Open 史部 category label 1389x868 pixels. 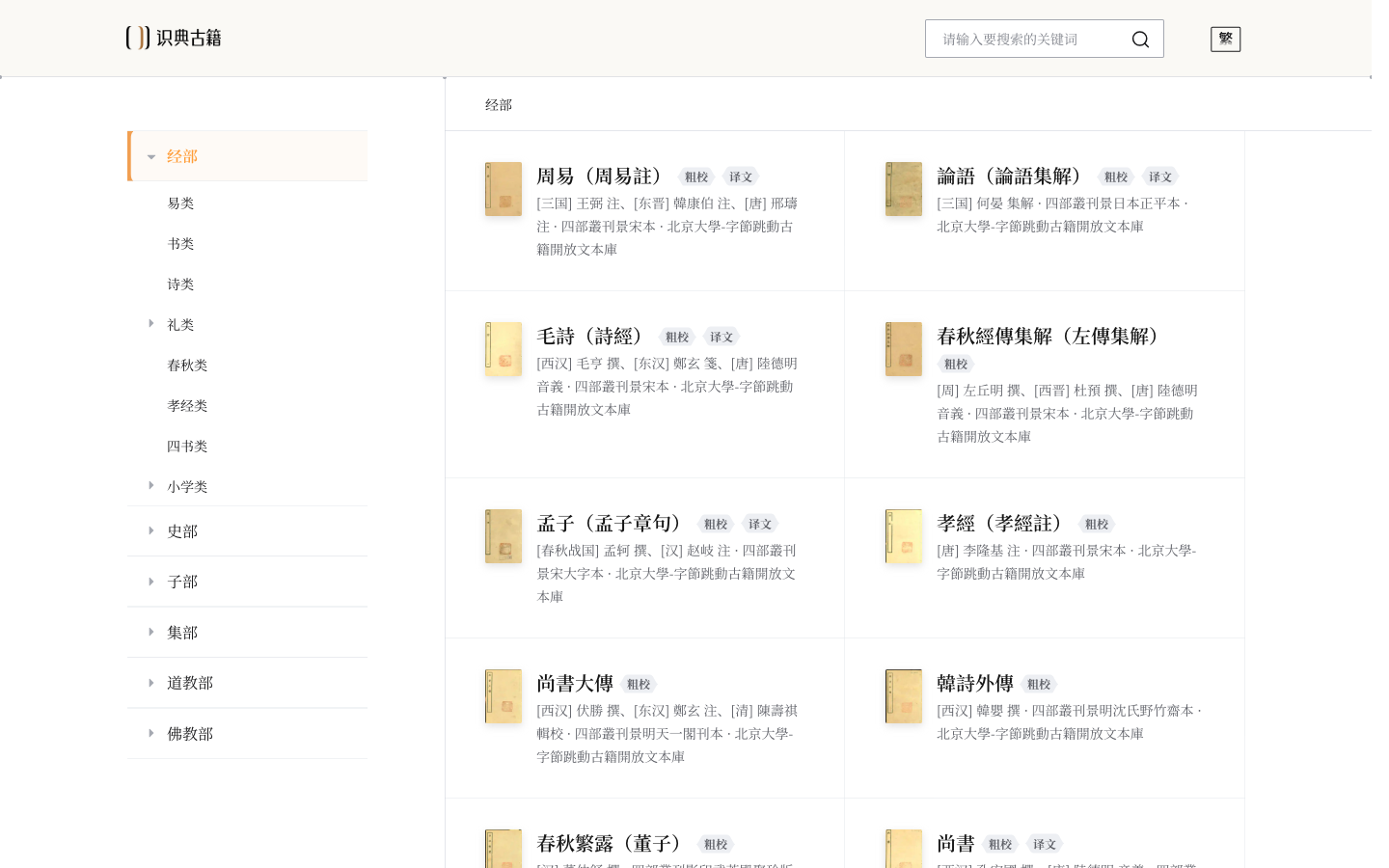(x=182, y=531)
